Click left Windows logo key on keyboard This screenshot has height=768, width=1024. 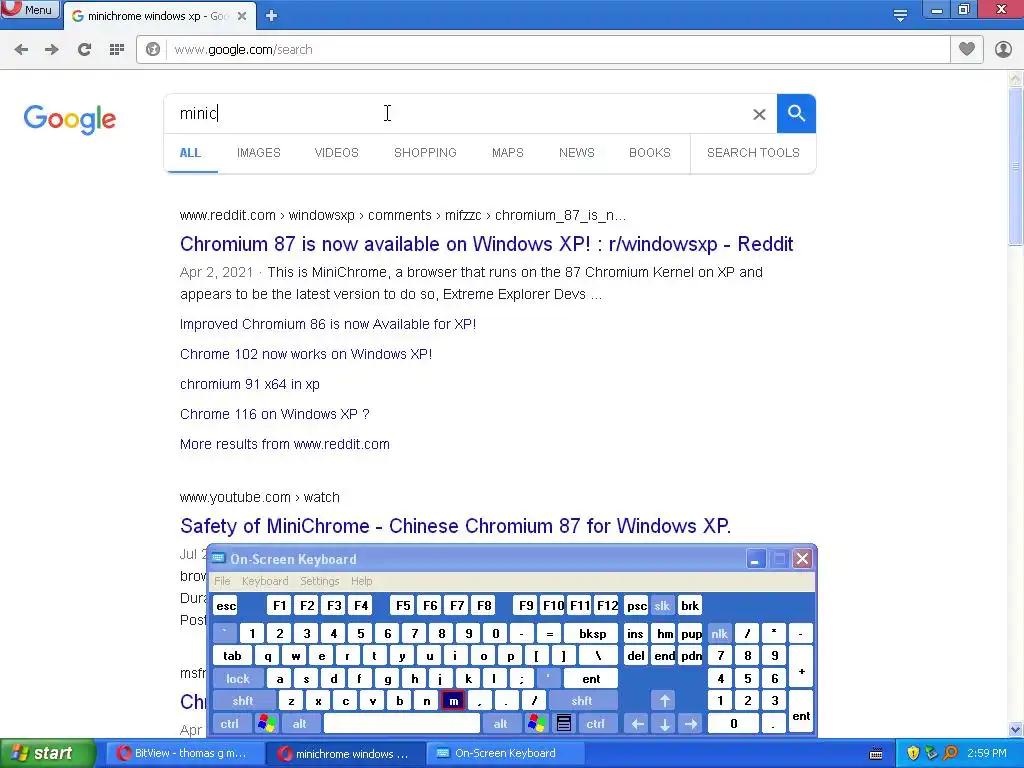click(266, 724)
